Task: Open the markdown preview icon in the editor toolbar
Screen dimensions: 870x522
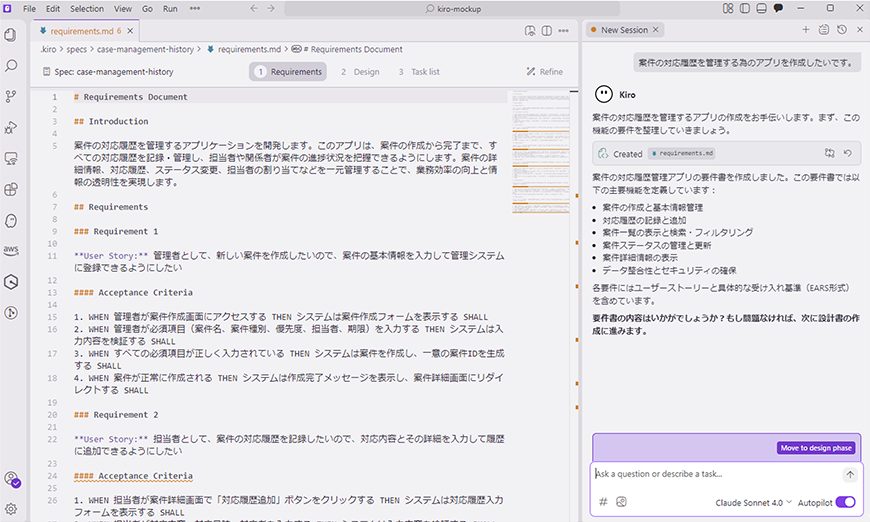Action: coord(530,31)
